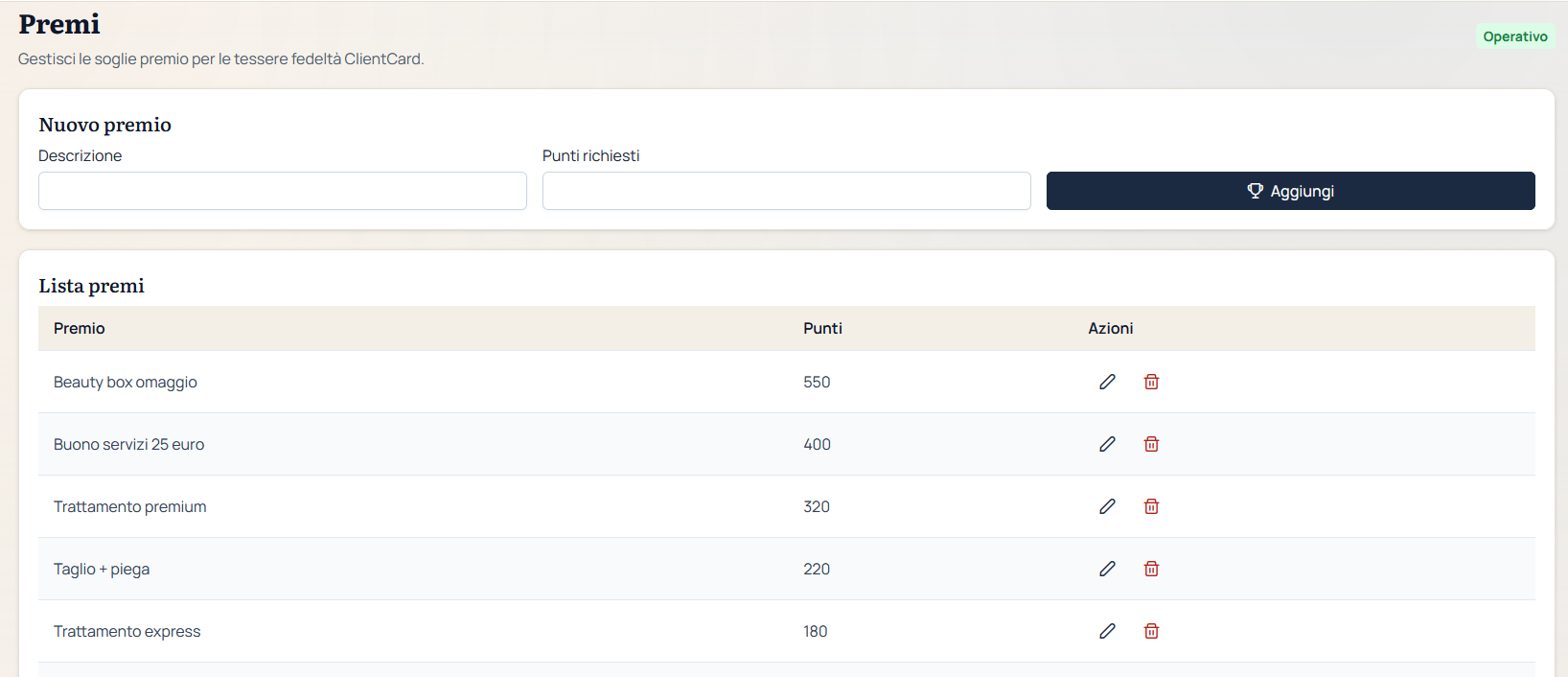Focus the Descrizione input field

click(x=283, y=191)
